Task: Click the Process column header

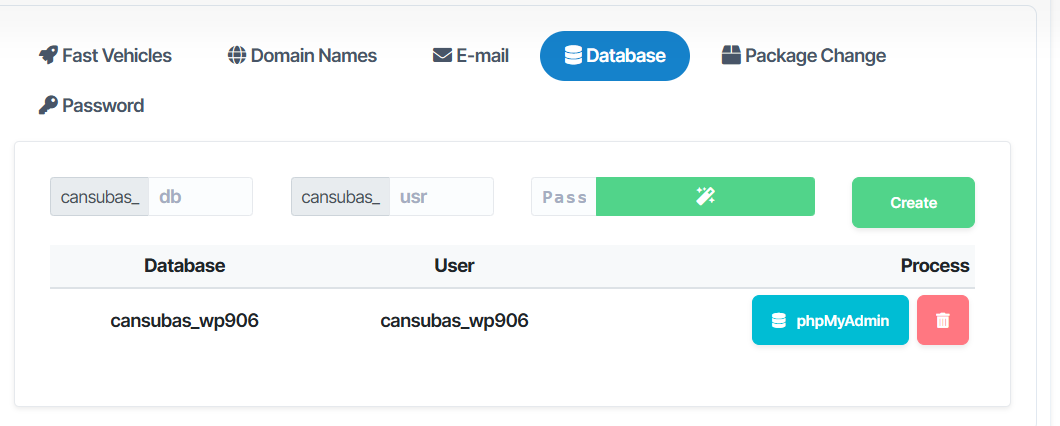Action: [934, 266]
